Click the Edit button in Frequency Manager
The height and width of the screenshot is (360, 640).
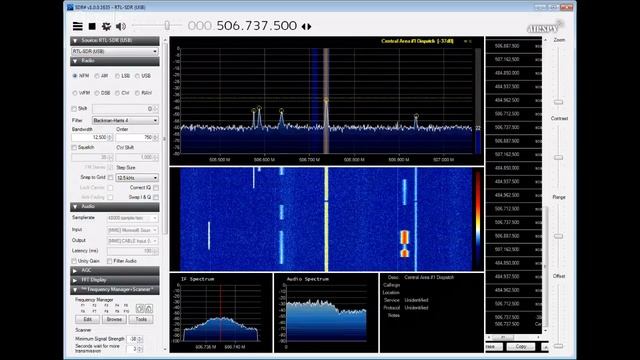click(x=87, y=319)
